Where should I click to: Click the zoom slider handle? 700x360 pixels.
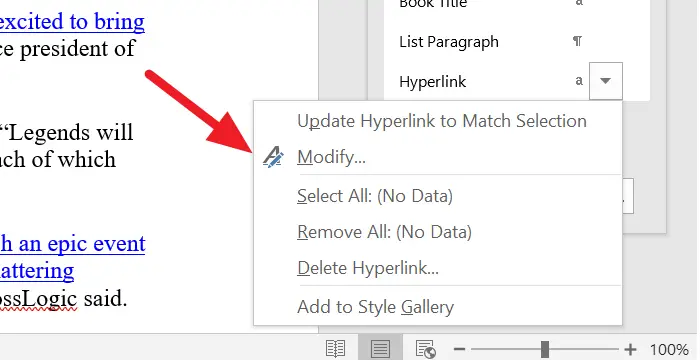[x=545, y=349]
